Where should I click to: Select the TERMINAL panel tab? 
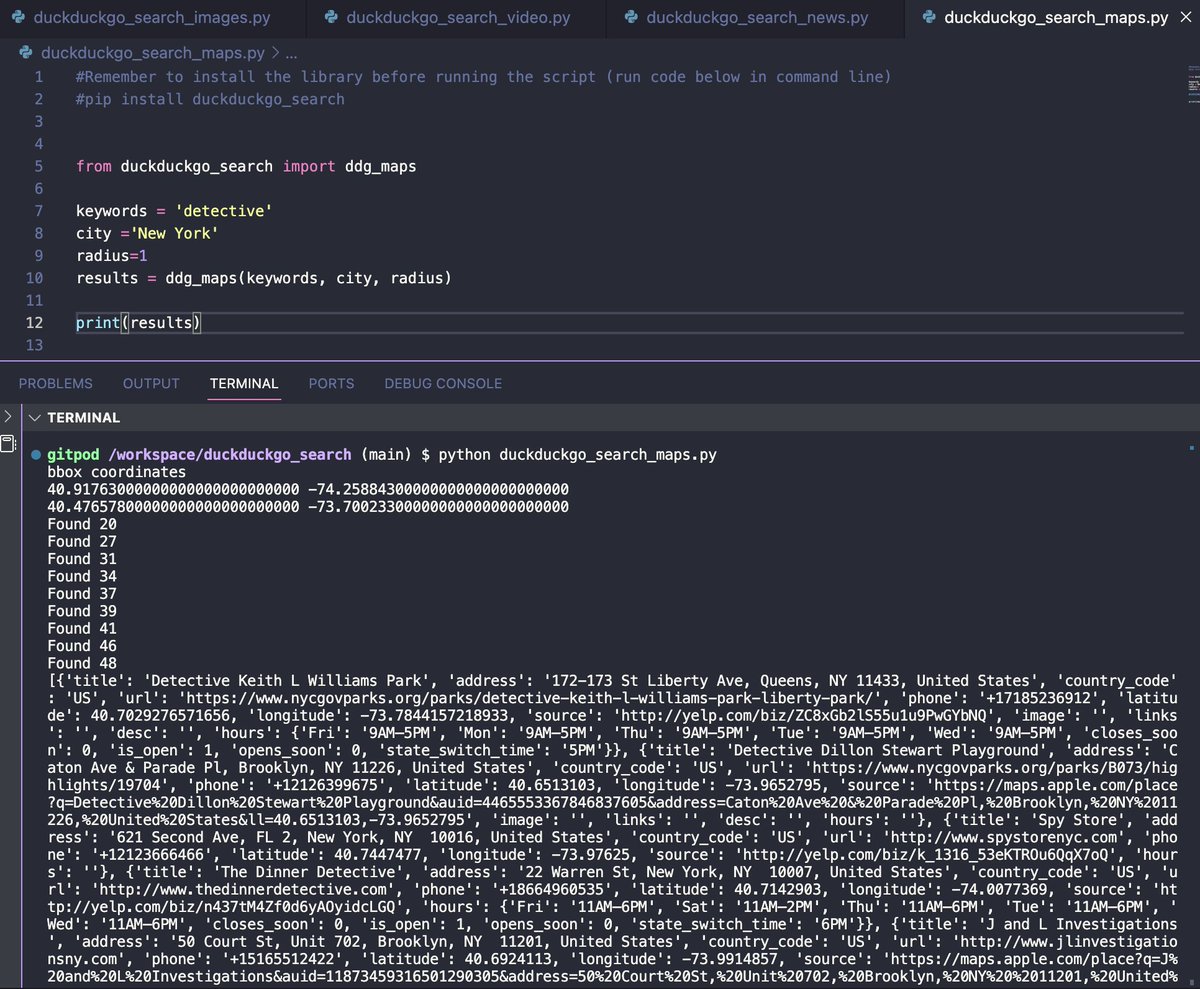244,383
